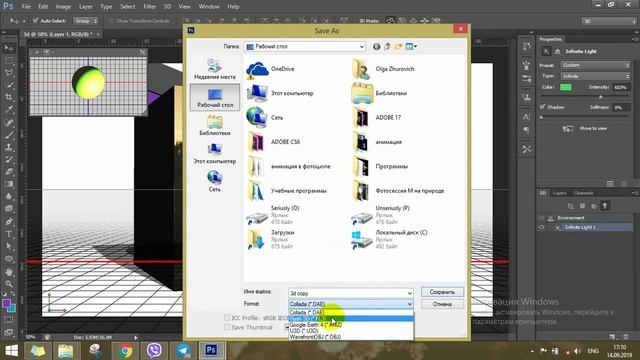Open the Filter menu
Image resolution: width=640 pixels, height=360 pixels.
[x=149, y=7]
